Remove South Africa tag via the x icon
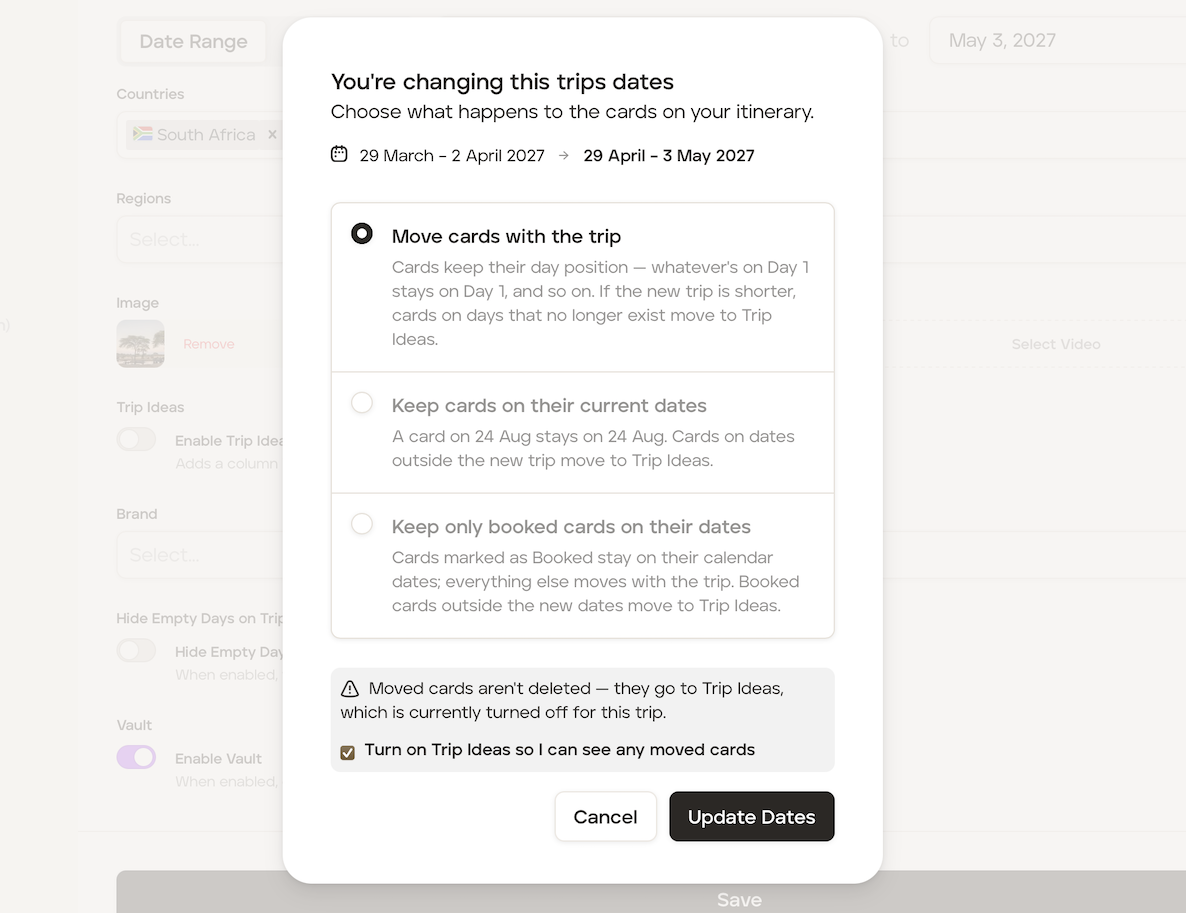This screenshot has height=913, width=1186. 272,135
